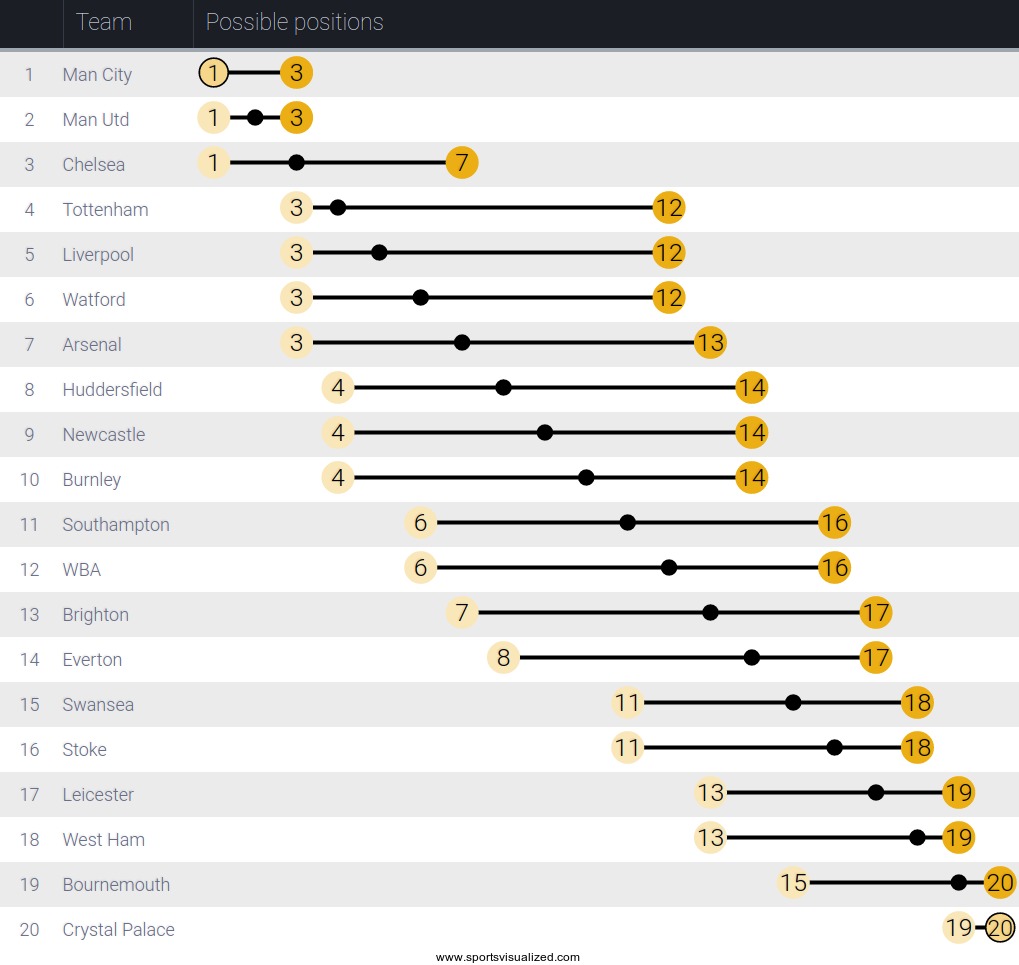Click Arsenal's worst possible position 13

click(710, 343)
